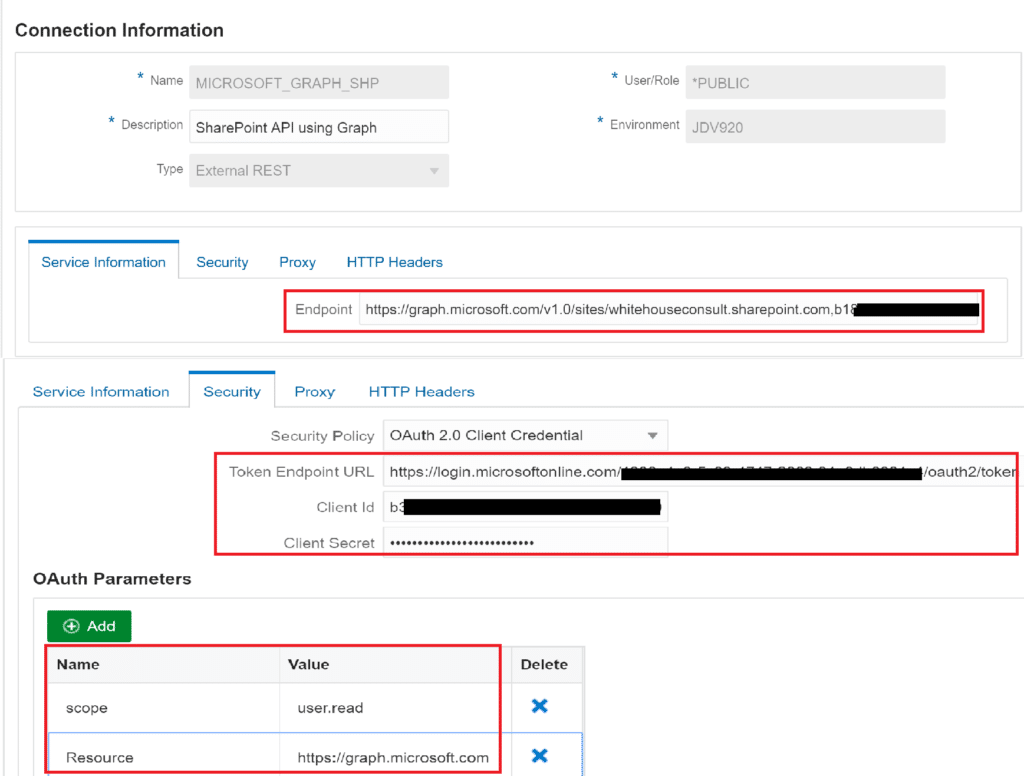Click the Connection Information heading
The width and height of the screenshot is (1024, 776).
coord(119,30)
